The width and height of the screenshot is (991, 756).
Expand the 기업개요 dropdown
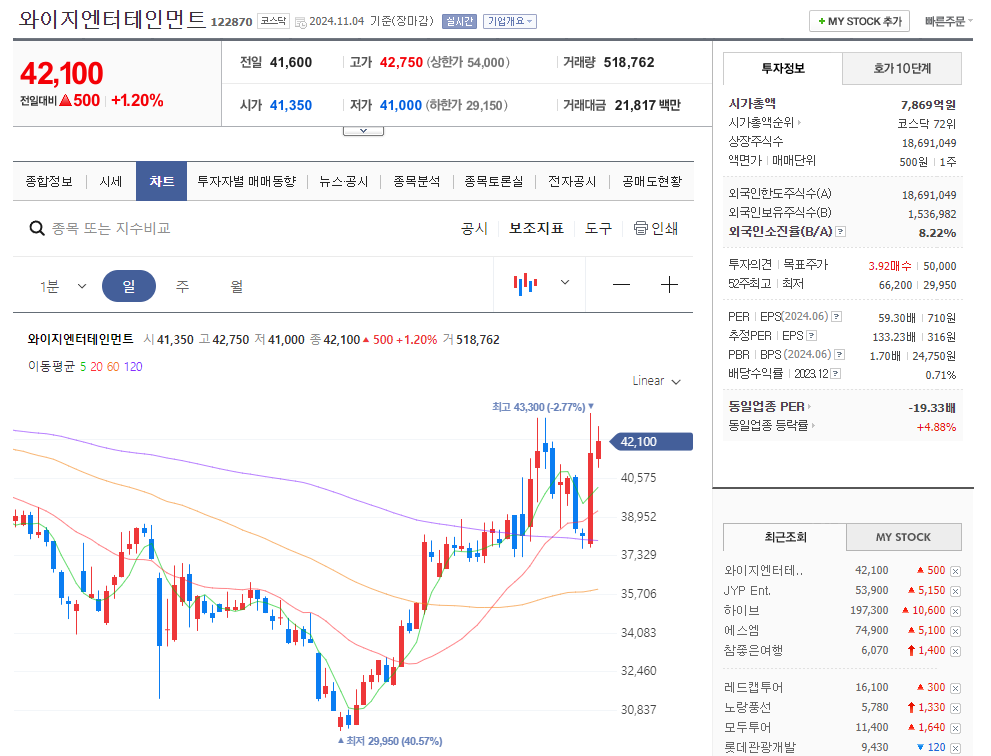(x=509, y=21)
